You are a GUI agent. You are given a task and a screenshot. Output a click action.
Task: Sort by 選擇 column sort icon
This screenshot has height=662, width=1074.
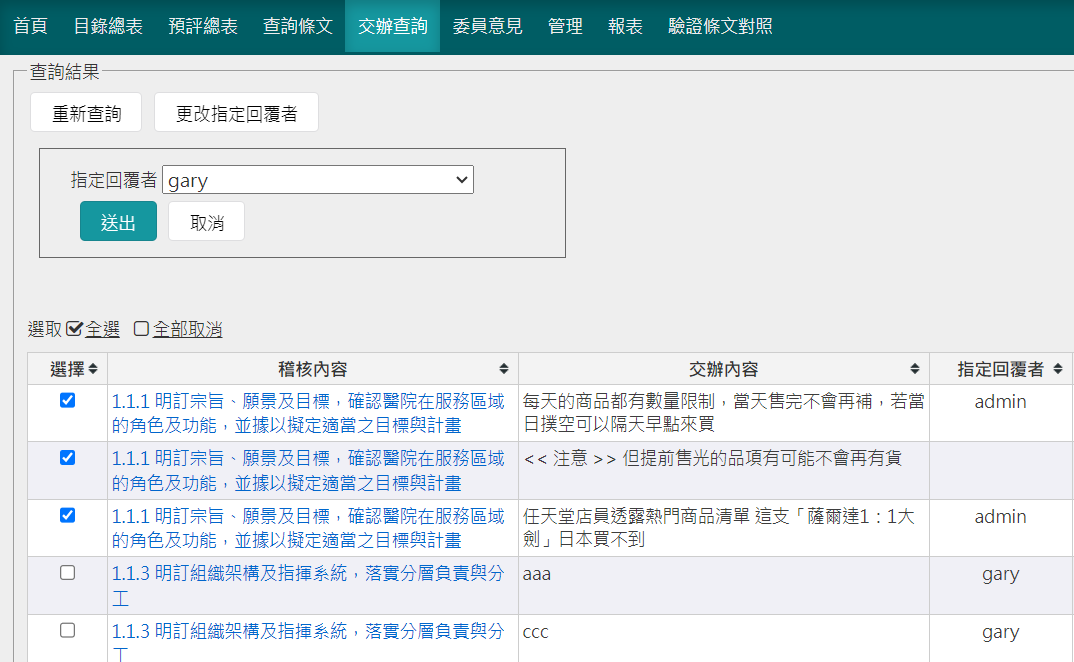pyautogui.click(x=93, y=369)
